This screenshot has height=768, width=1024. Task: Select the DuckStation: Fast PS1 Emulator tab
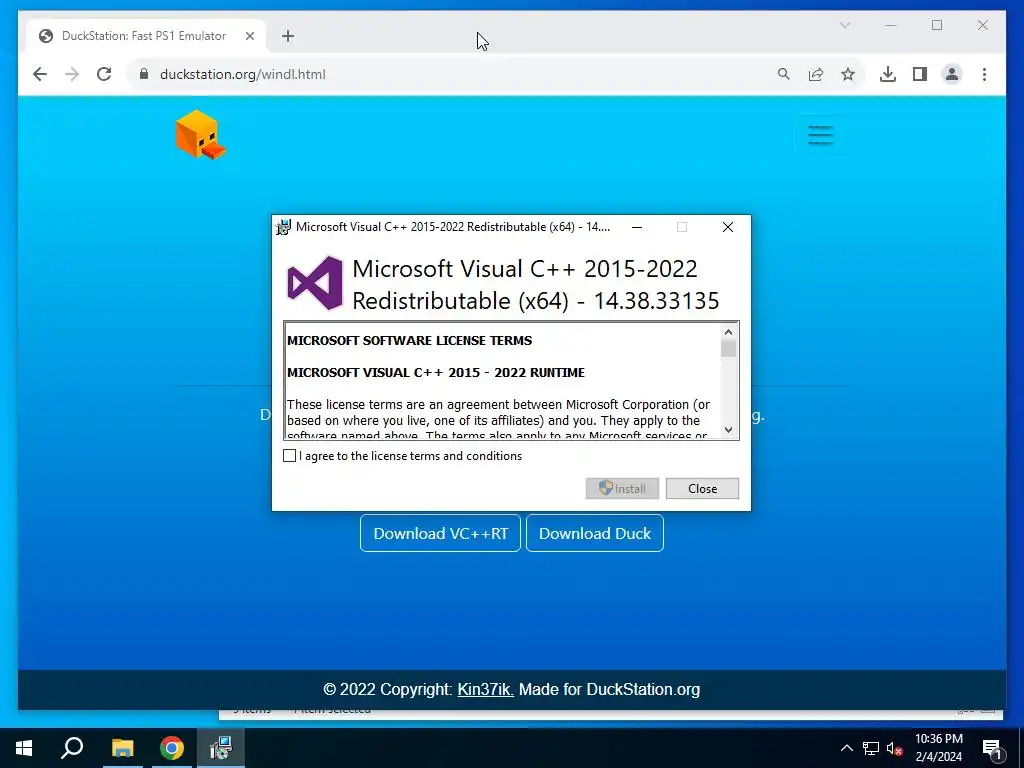(x=146, y=36)
